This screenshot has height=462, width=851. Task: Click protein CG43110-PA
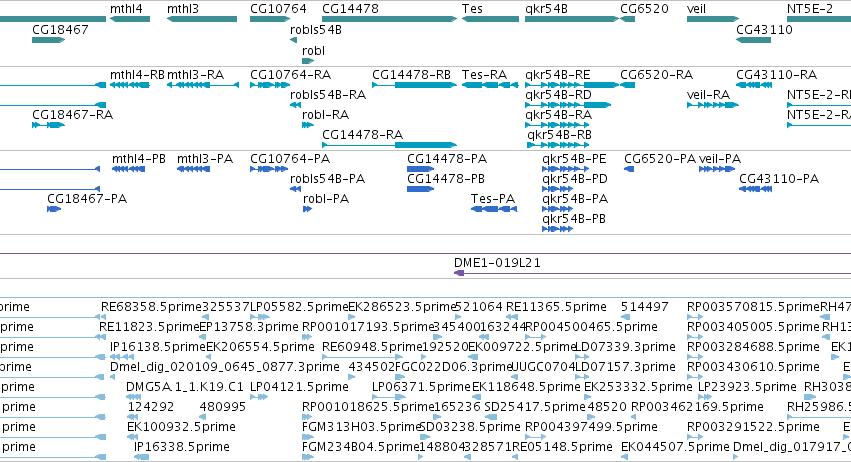pyautogui.click(x=779, y=179)
